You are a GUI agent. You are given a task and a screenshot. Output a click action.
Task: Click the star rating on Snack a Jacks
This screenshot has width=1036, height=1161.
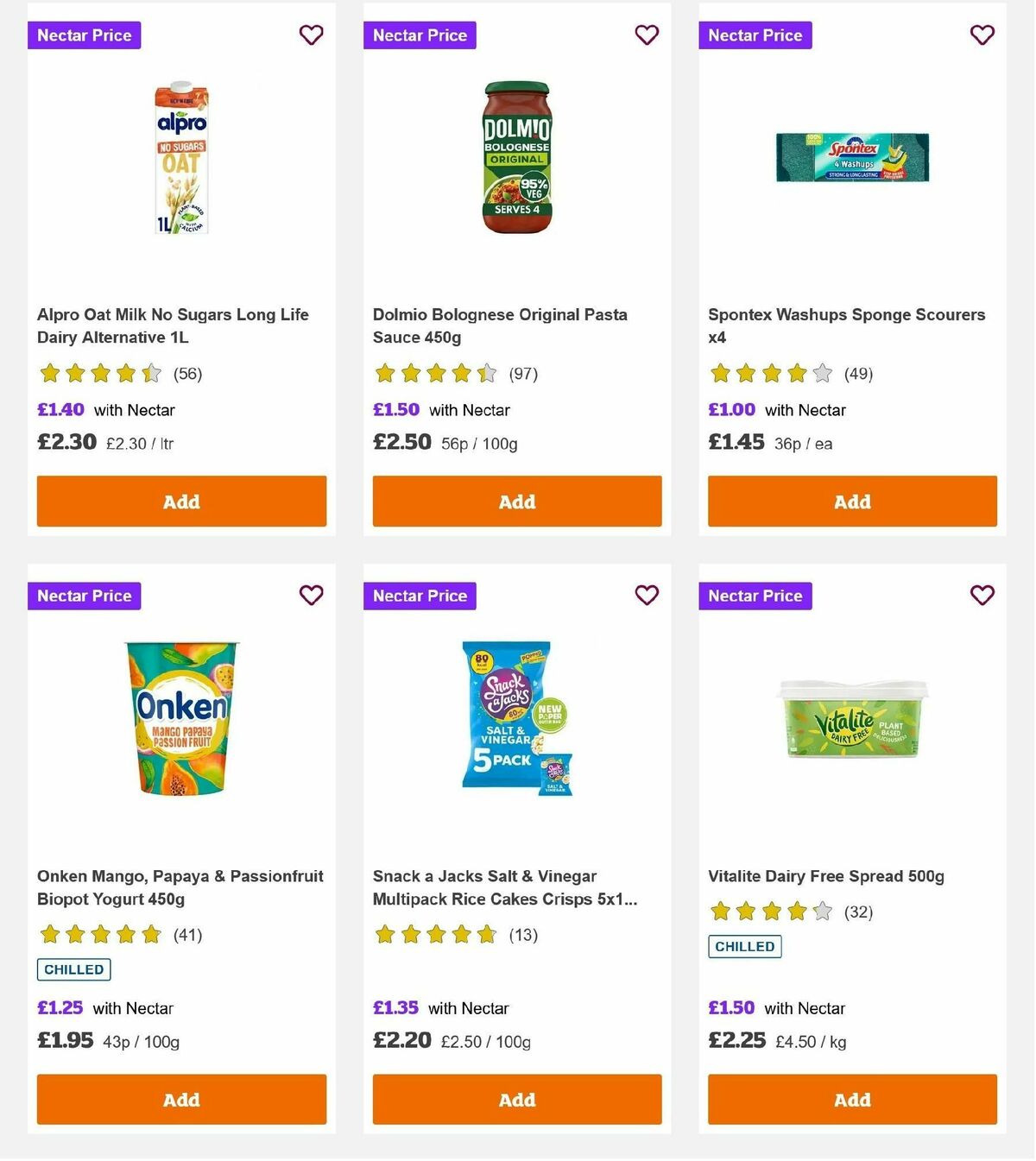click(434, 934)
